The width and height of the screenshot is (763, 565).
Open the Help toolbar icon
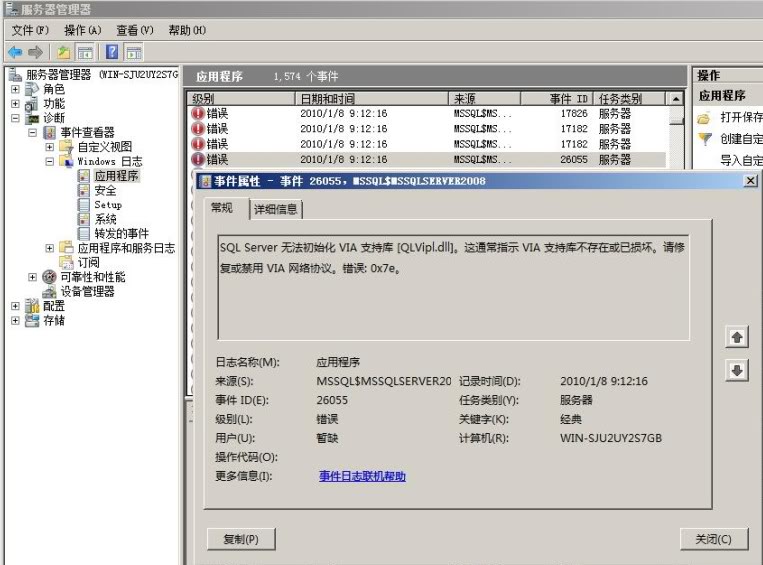point(112,52)
